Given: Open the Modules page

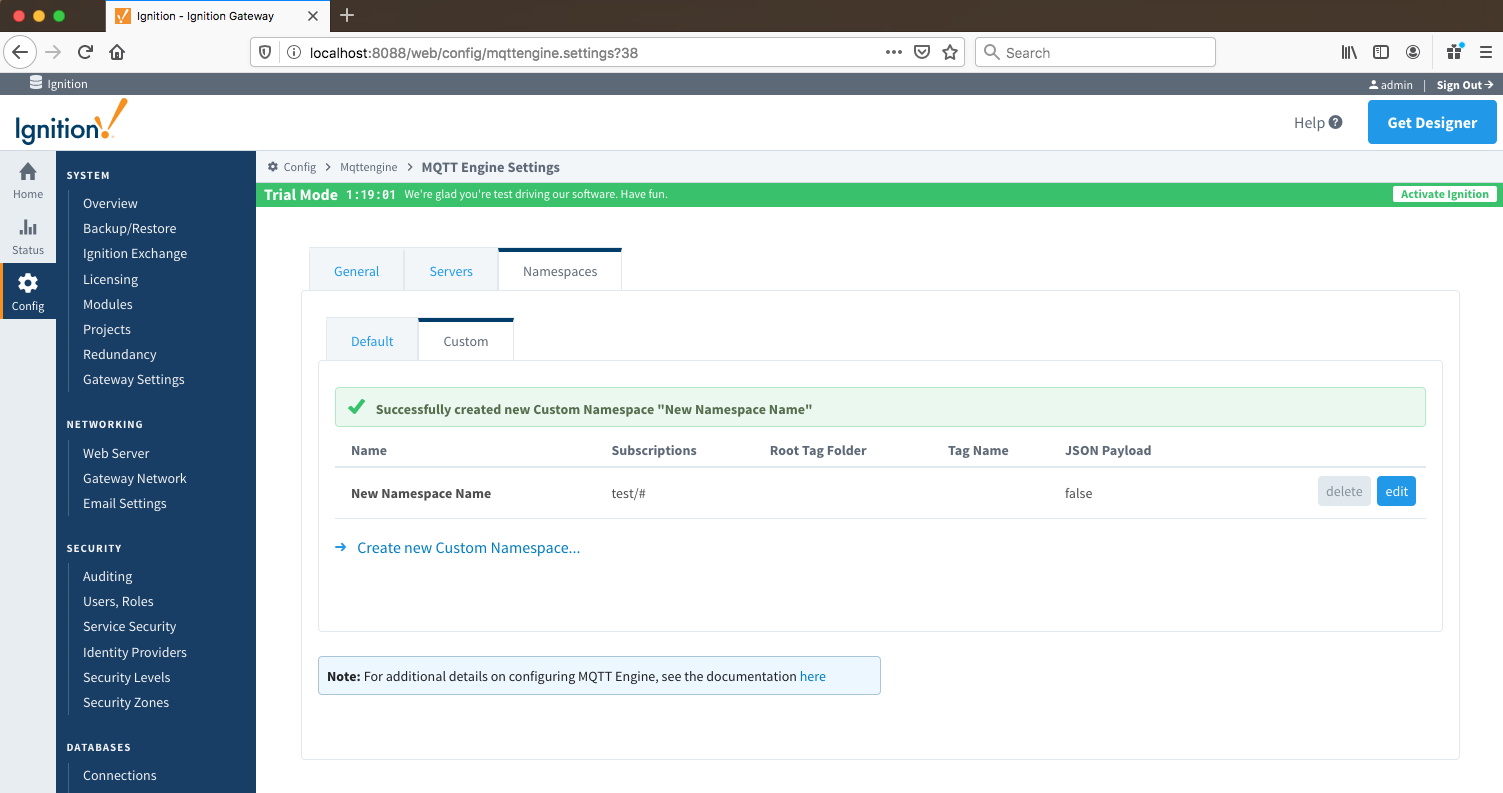Looking at the screenshot, I should [x=108, y=304].
